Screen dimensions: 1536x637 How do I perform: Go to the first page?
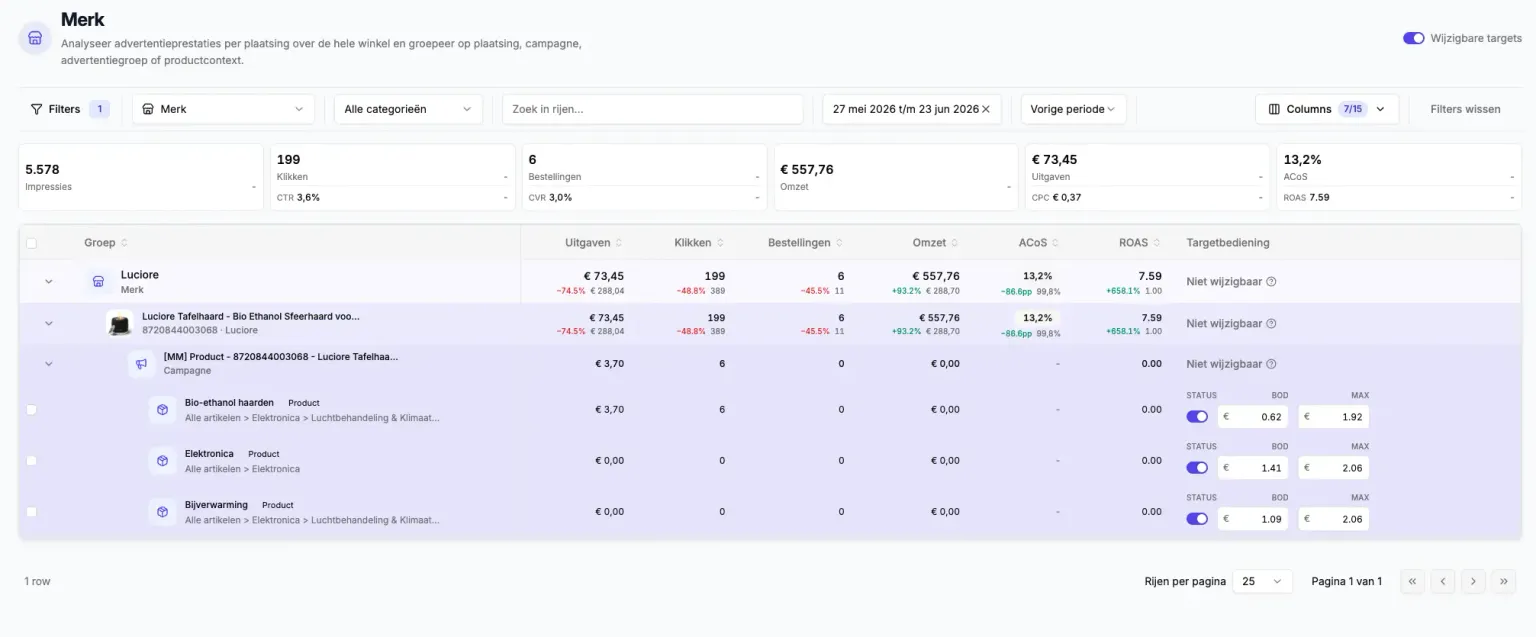click(1412, 581)
